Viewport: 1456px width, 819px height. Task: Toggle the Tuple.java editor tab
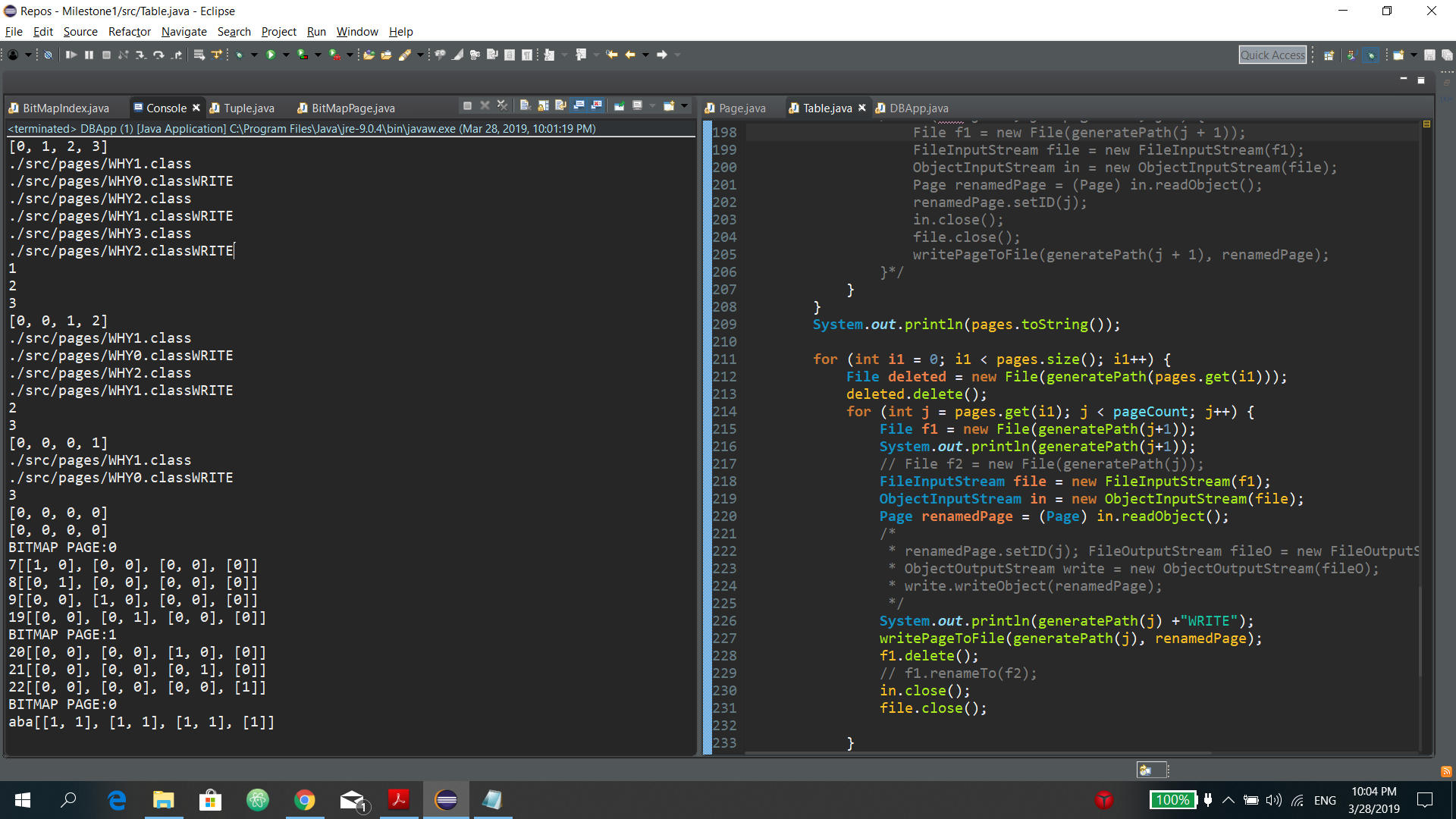pos(247,107)
